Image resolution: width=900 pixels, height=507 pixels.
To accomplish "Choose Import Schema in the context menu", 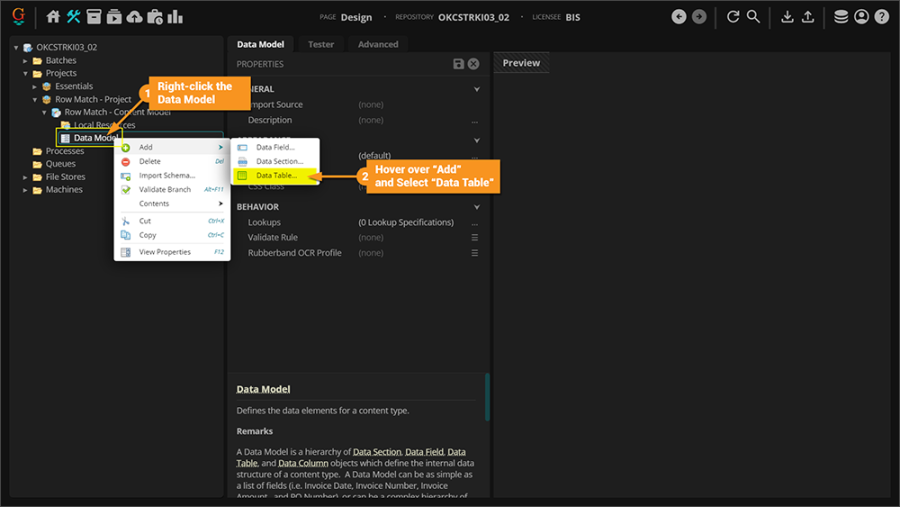I will pos(172,175).
